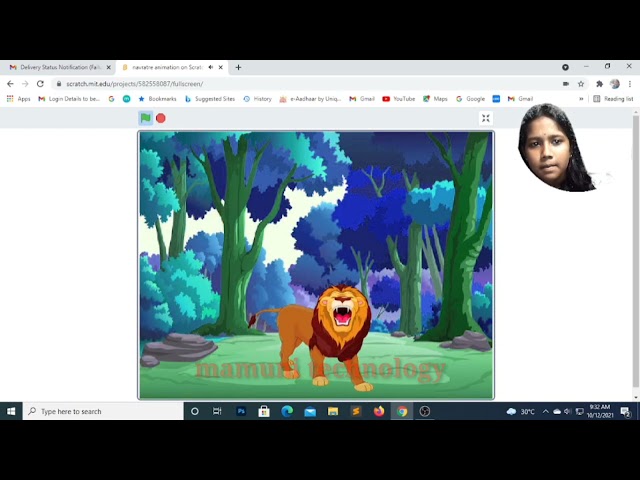Open Sublime Text from the taskbar

pyautogui.click(x=356, y=411)
